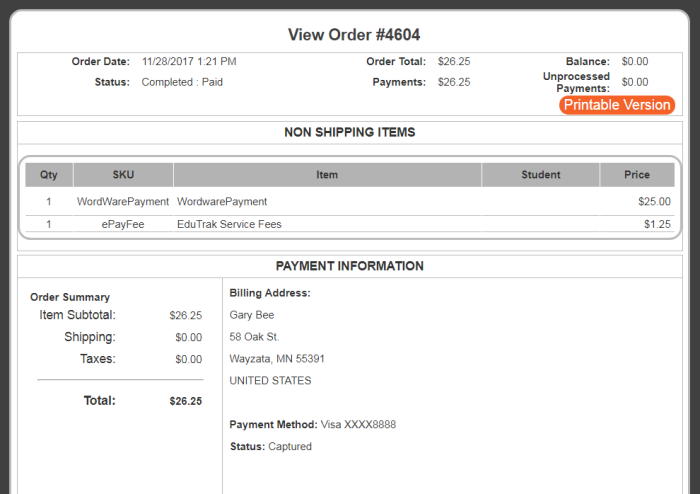The height and width of the screenshot is (494, 700).
Task: Select the WordWarePayment SKU cell
Action: [x=123, y=202]
